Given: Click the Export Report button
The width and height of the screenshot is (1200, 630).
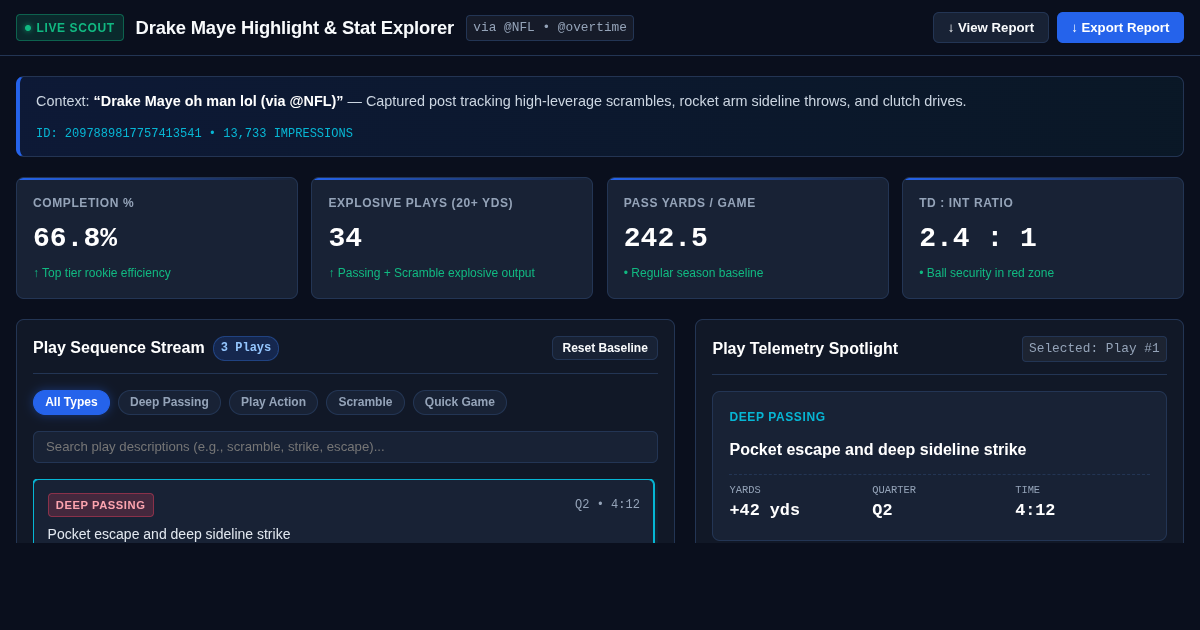Looking at the screenshot, I should [1120, 28].
